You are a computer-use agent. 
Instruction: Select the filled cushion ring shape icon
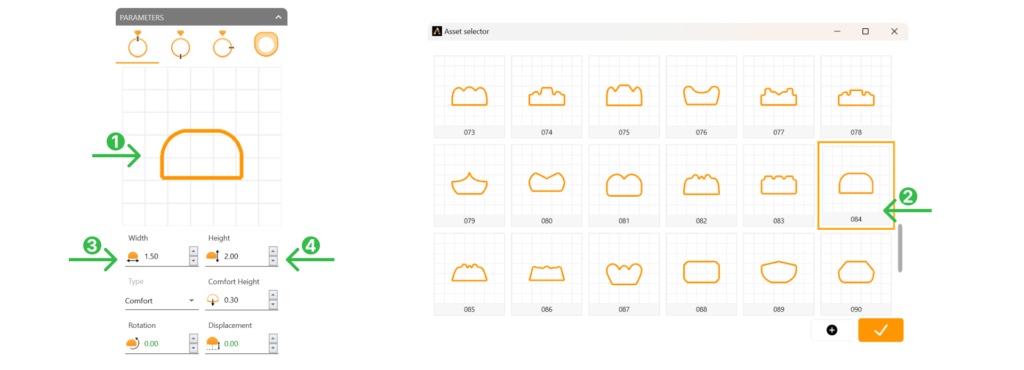pyautogui.click(x=266, y=44)
